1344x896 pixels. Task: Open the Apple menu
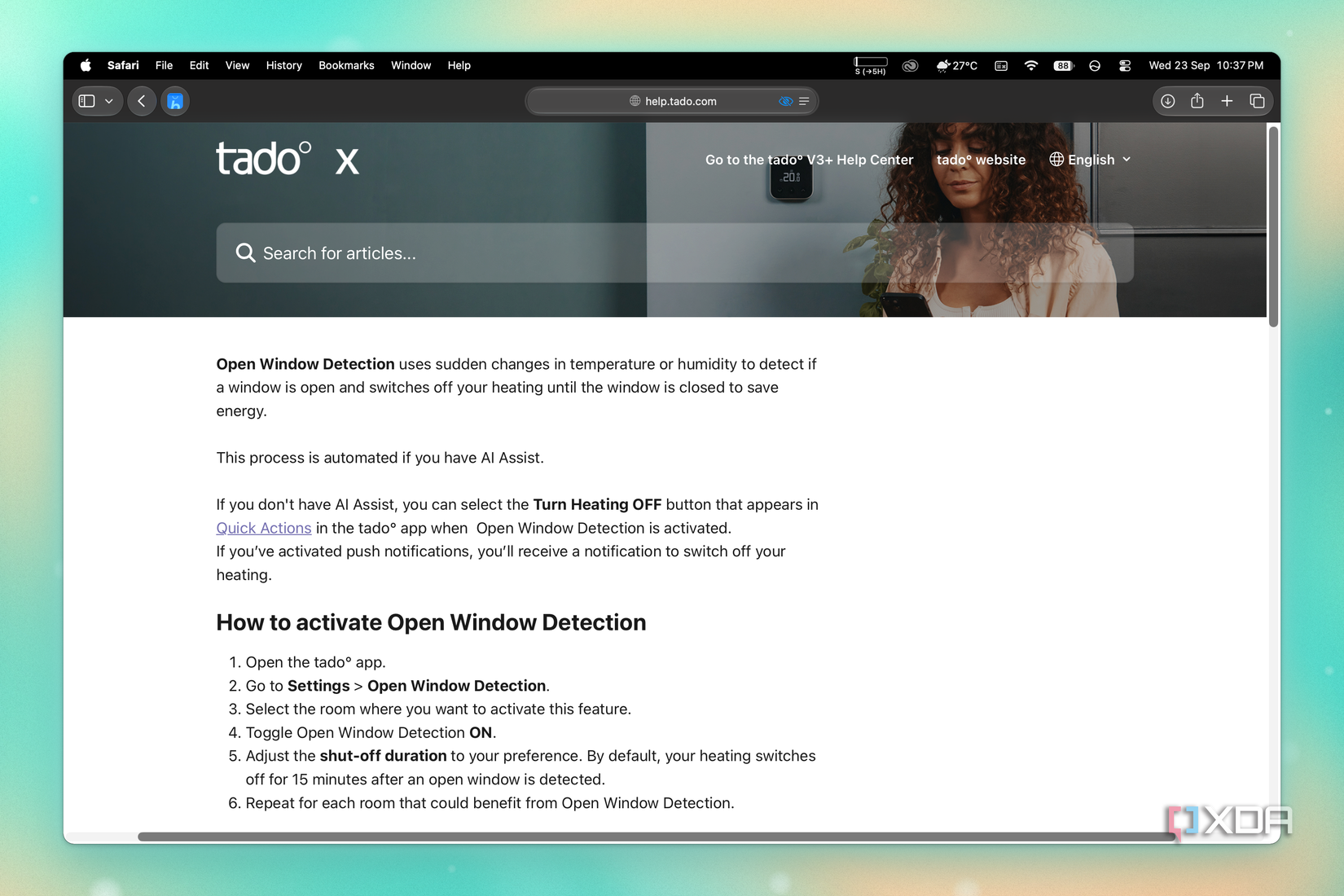86,65
